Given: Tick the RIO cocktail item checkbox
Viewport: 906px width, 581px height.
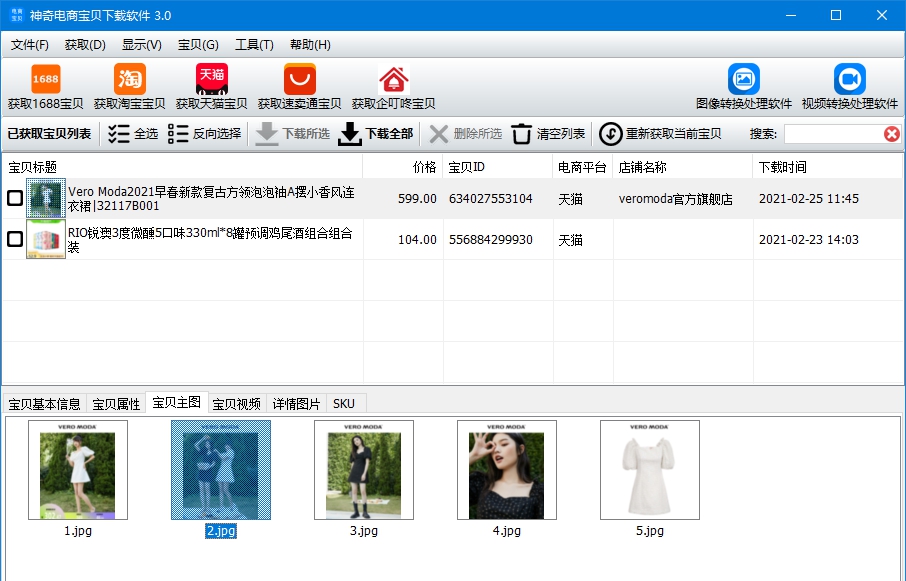Looking at the screenshot, I should point(15,239).
